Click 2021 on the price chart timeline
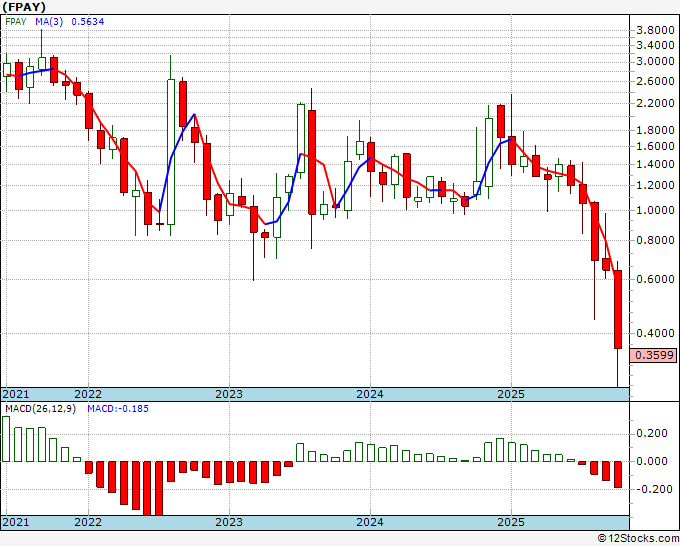The width and height of the screenshot is (680, 546). tap(16, 394)
